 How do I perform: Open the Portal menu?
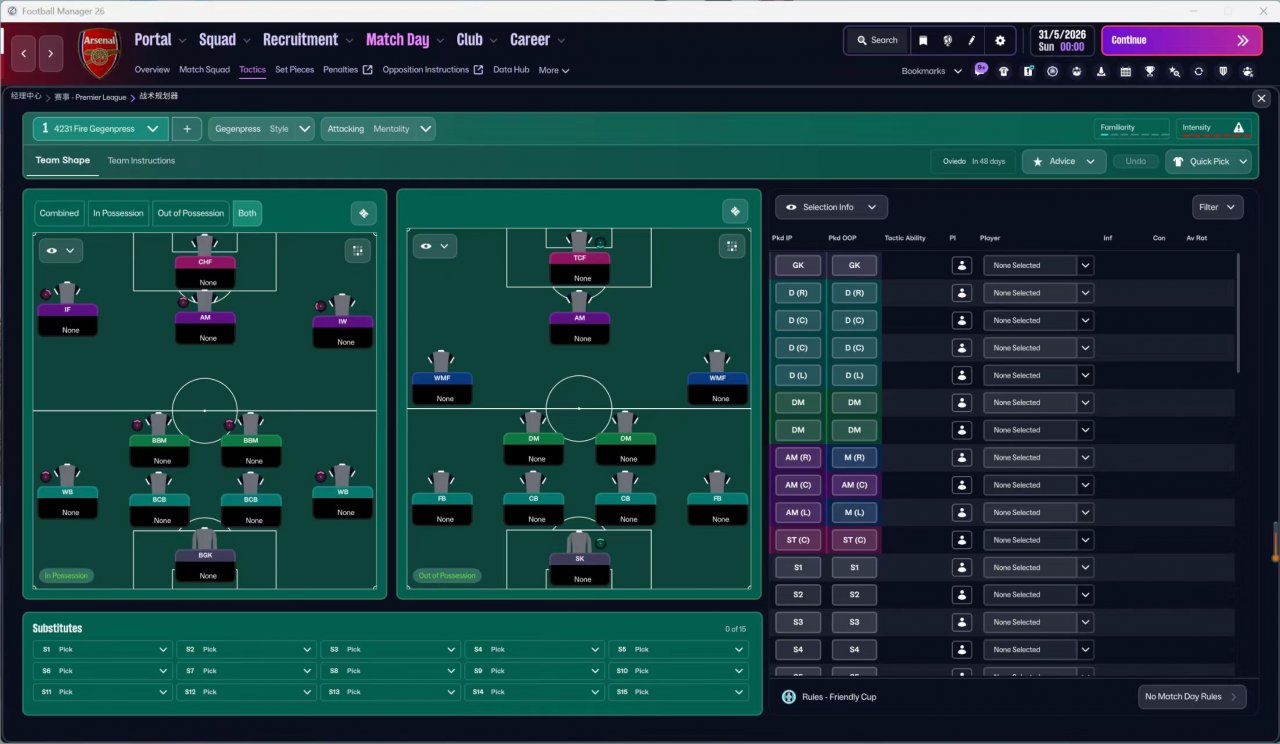coord(160,40)
